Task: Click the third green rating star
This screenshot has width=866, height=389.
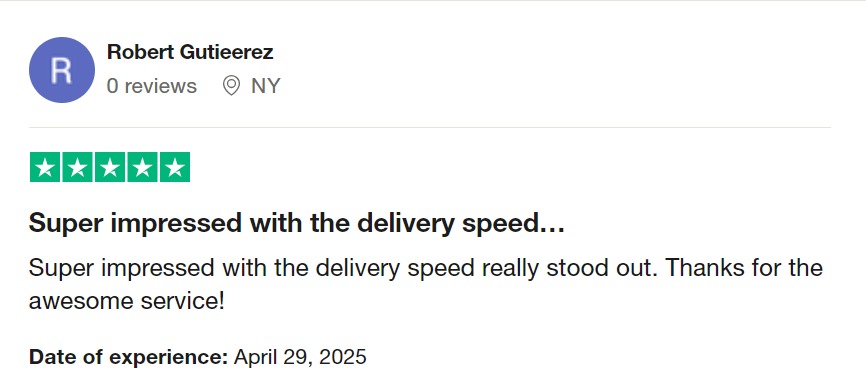Action: tap(110, 167)
